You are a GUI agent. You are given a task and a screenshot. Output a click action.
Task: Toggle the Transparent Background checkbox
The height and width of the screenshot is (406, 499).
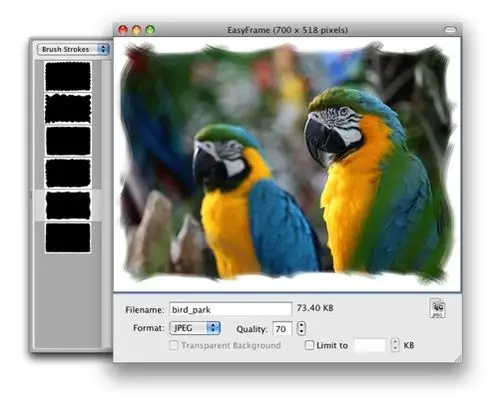(174, 345)
